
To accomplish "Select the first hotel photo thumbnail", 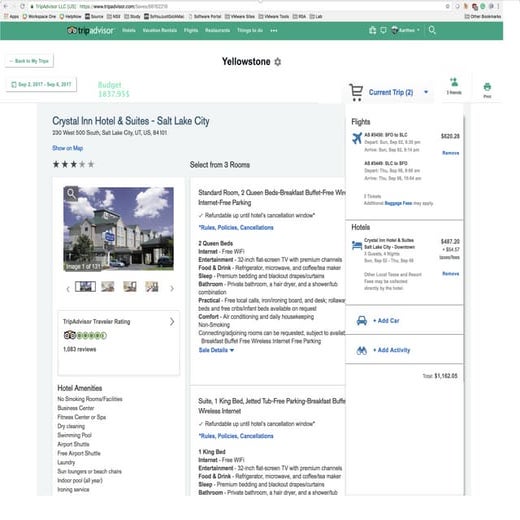I will [85, 287].
